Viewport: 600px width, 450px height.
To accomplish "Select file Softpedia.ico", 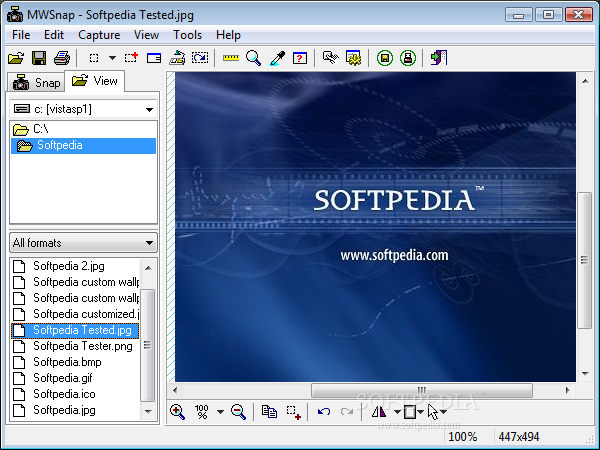I will (75, 394).
